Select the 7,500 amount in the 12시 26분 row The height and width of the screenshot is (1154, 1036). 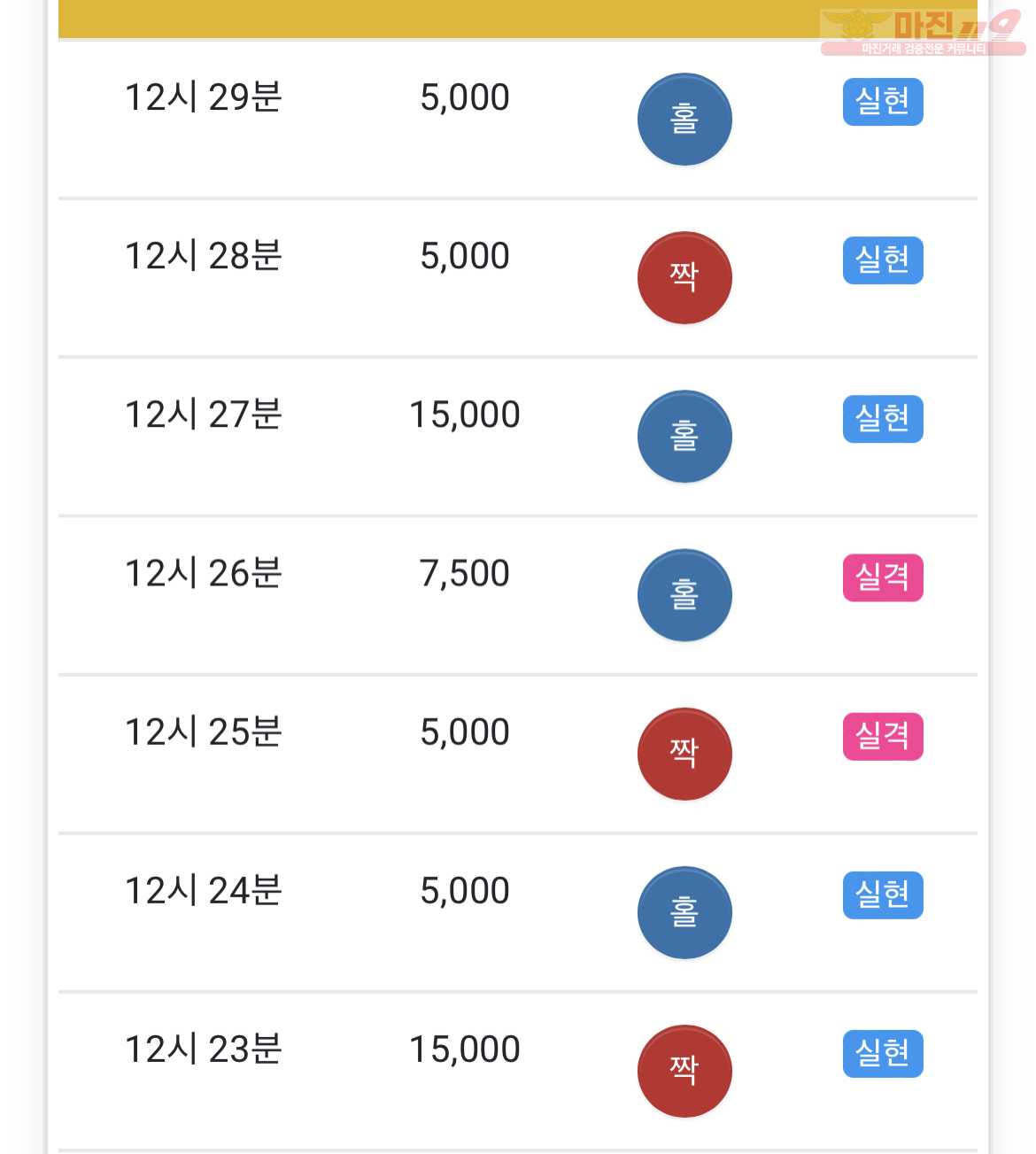[x=465, y=574]
